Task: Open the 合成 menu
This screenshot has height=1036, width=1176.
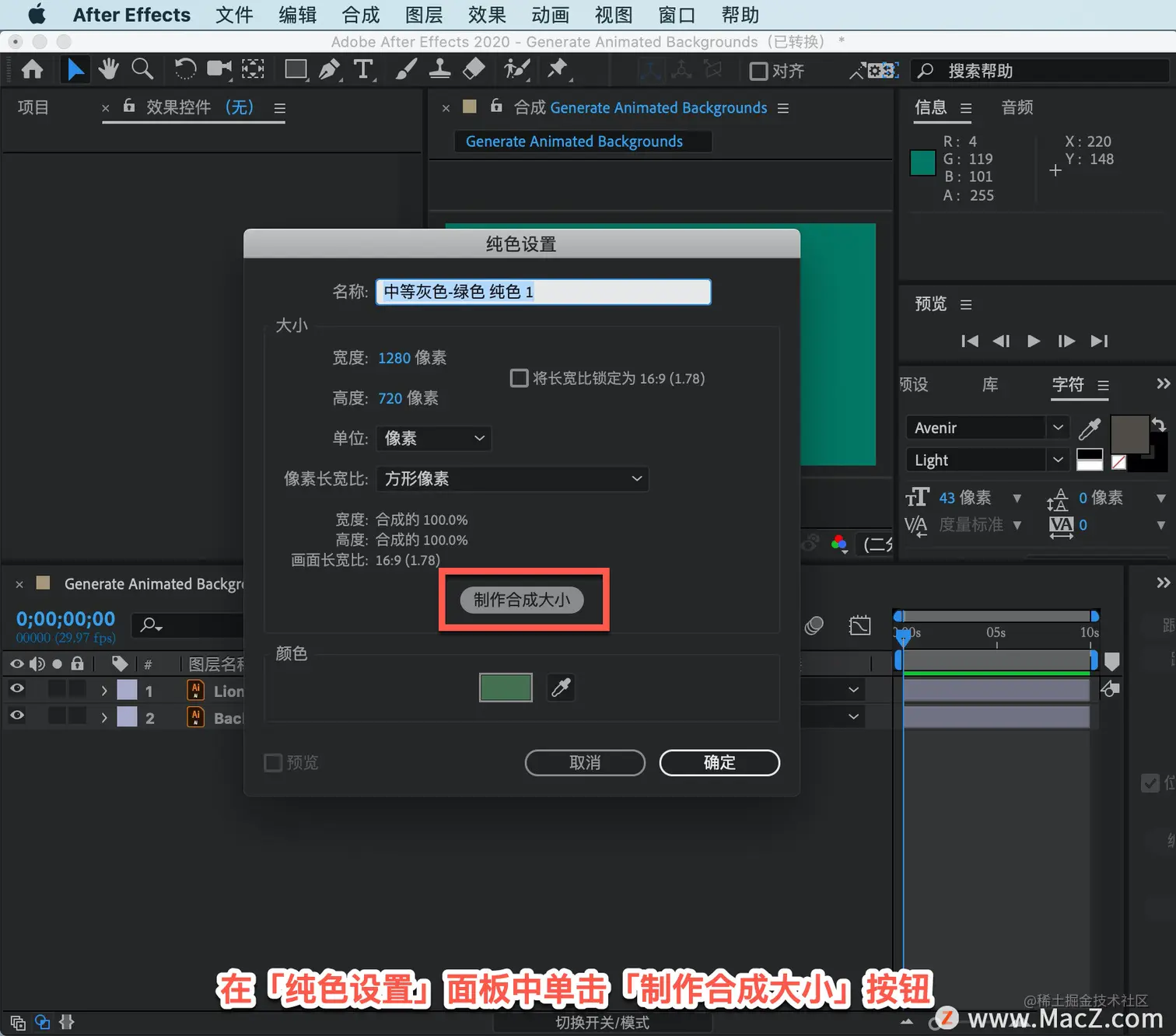Action: point(361,15)
